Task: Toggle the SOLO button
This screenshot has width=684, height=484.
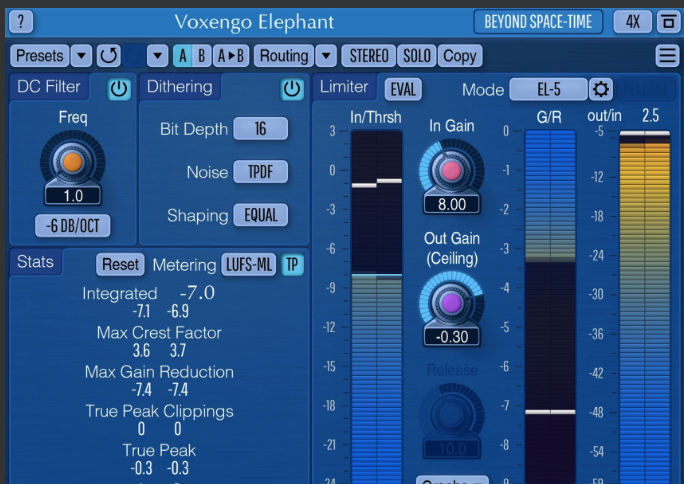Action: (417, 56)
